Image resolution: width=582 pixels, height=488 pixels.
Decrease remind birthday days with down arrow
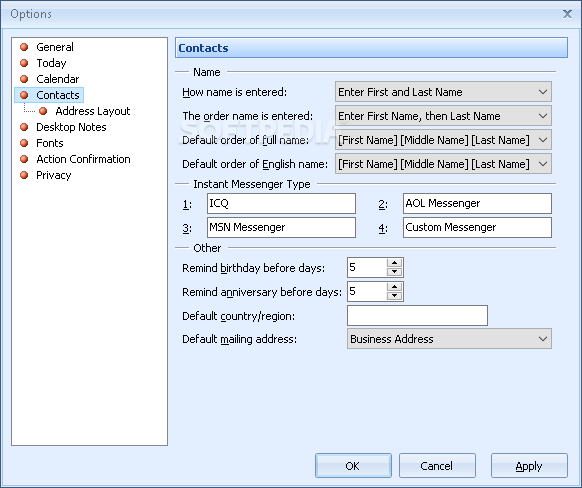click(x=394, y=272)
